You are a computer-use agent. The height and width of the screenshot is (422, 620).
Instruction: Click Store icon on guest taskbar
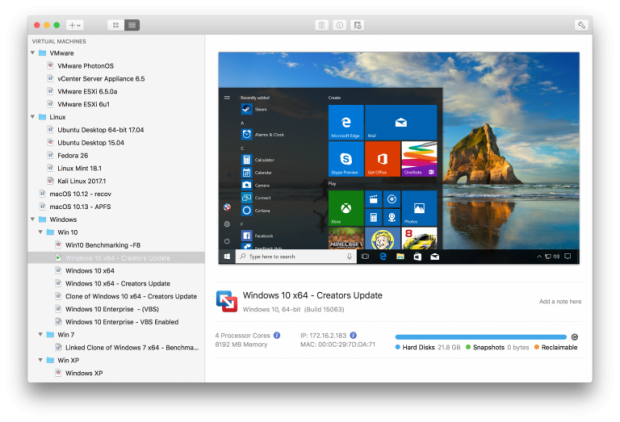coord(418,257)
